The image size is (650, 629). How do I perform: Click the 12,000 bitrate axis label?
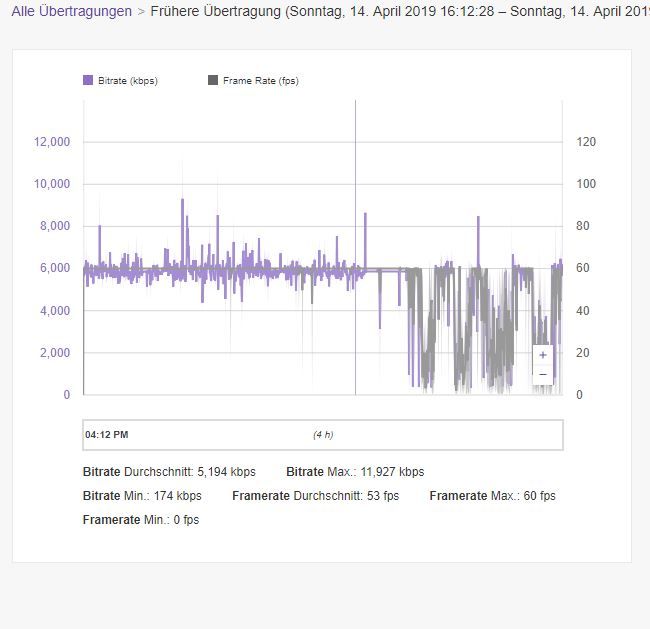pyautogui.click(x=52, y=142)
